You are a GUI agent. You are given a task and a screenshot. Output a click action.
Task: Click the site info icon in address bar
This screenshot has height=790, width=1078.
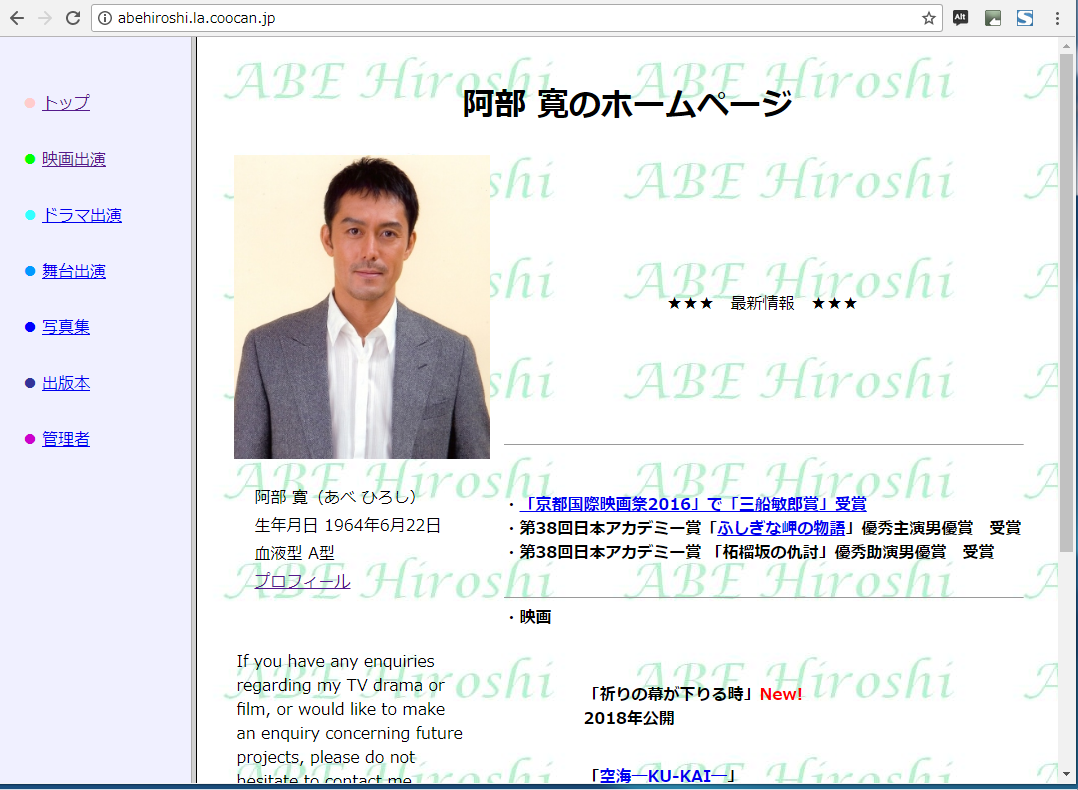[x=105, y=18]
